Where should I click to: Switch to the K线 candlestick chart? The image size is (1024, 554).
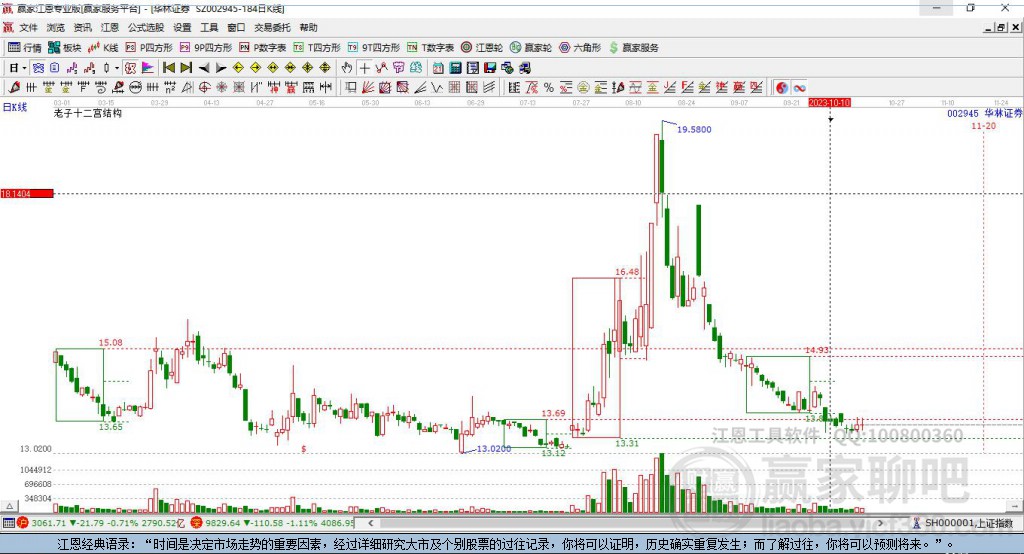103,48
